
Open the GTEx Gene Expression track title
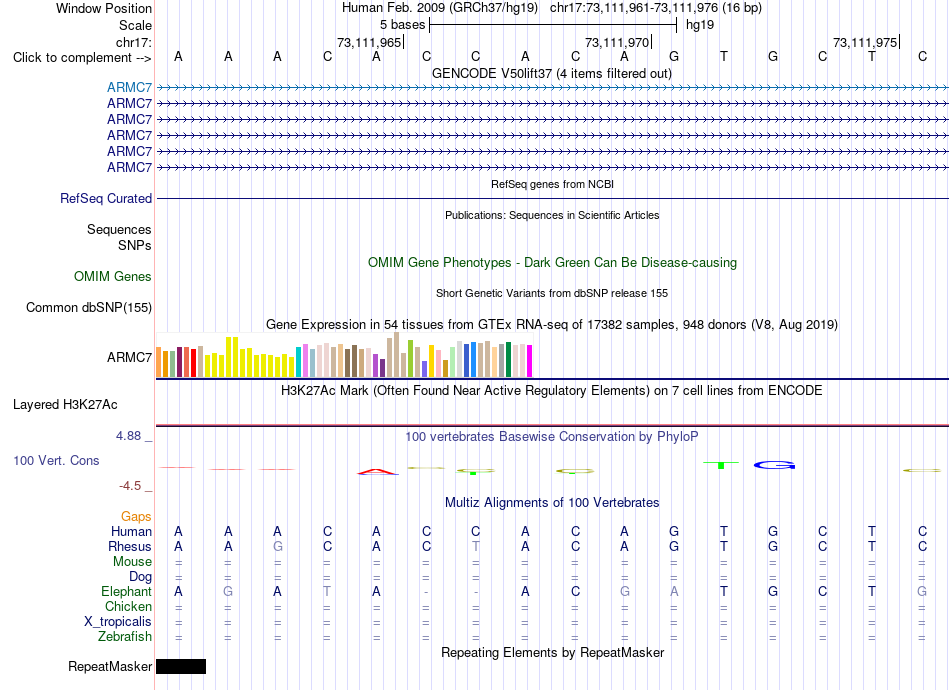552,325
